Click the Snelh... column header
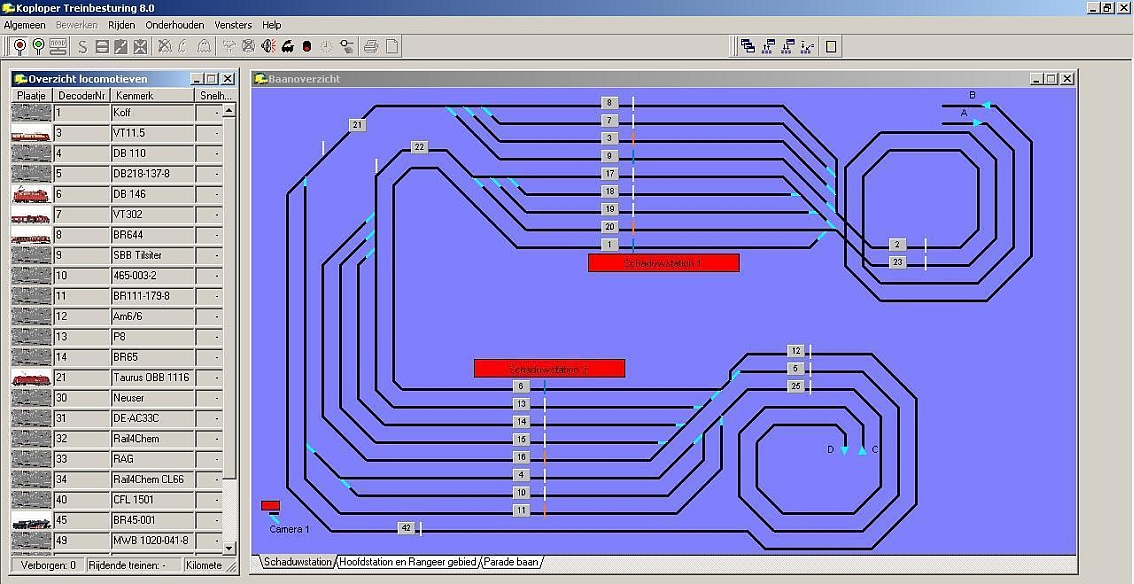Viewport: 1134px width, 584px height. 215,95
